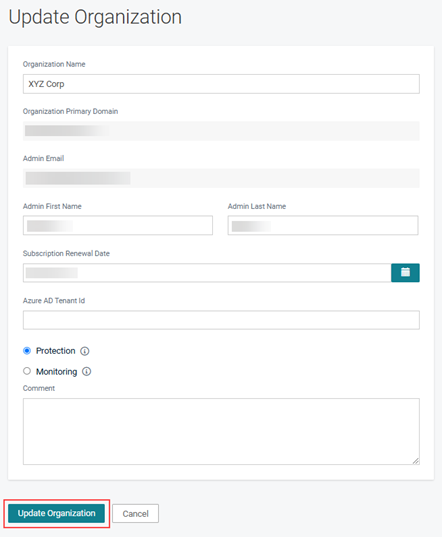Select the Monitoring radio button
This screenshot has height=537, width=442.
pos(27,371)
